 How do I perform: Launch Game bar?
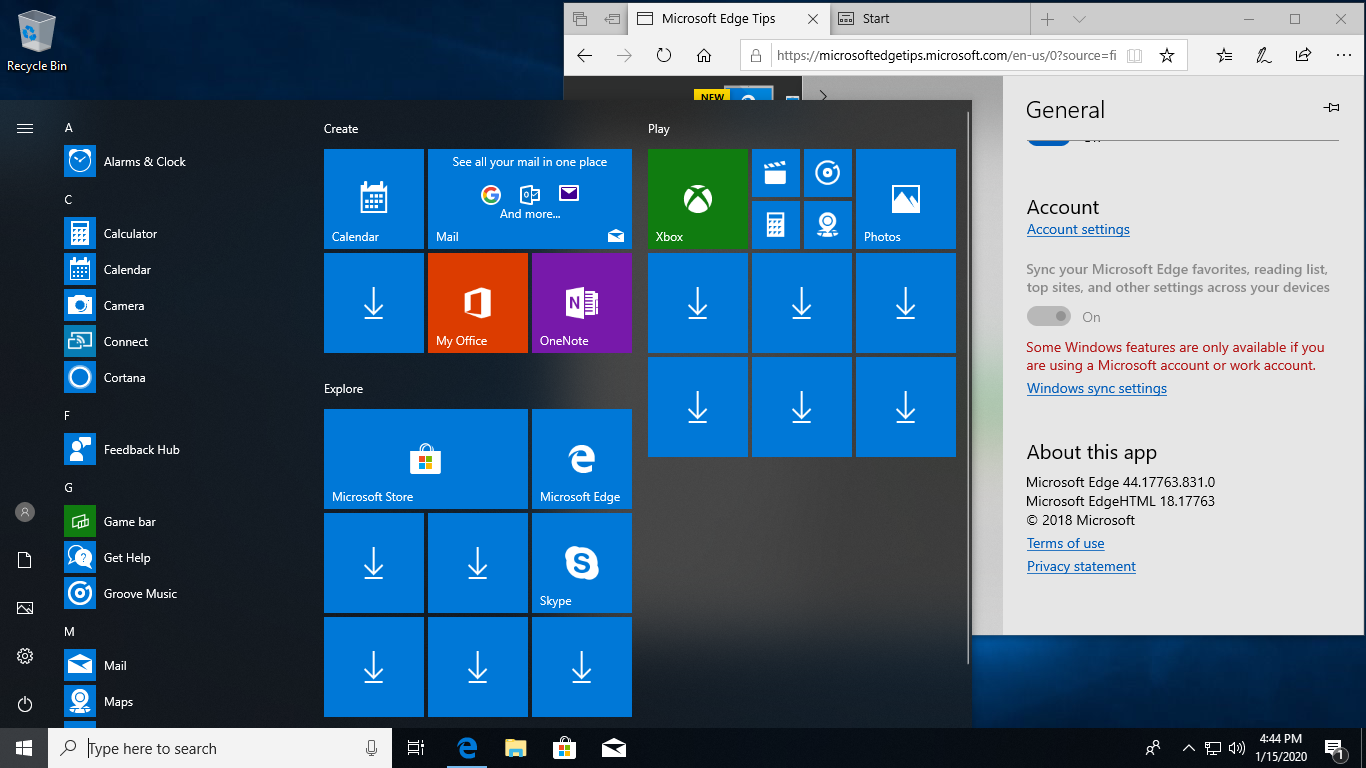[x=180, y=521]
